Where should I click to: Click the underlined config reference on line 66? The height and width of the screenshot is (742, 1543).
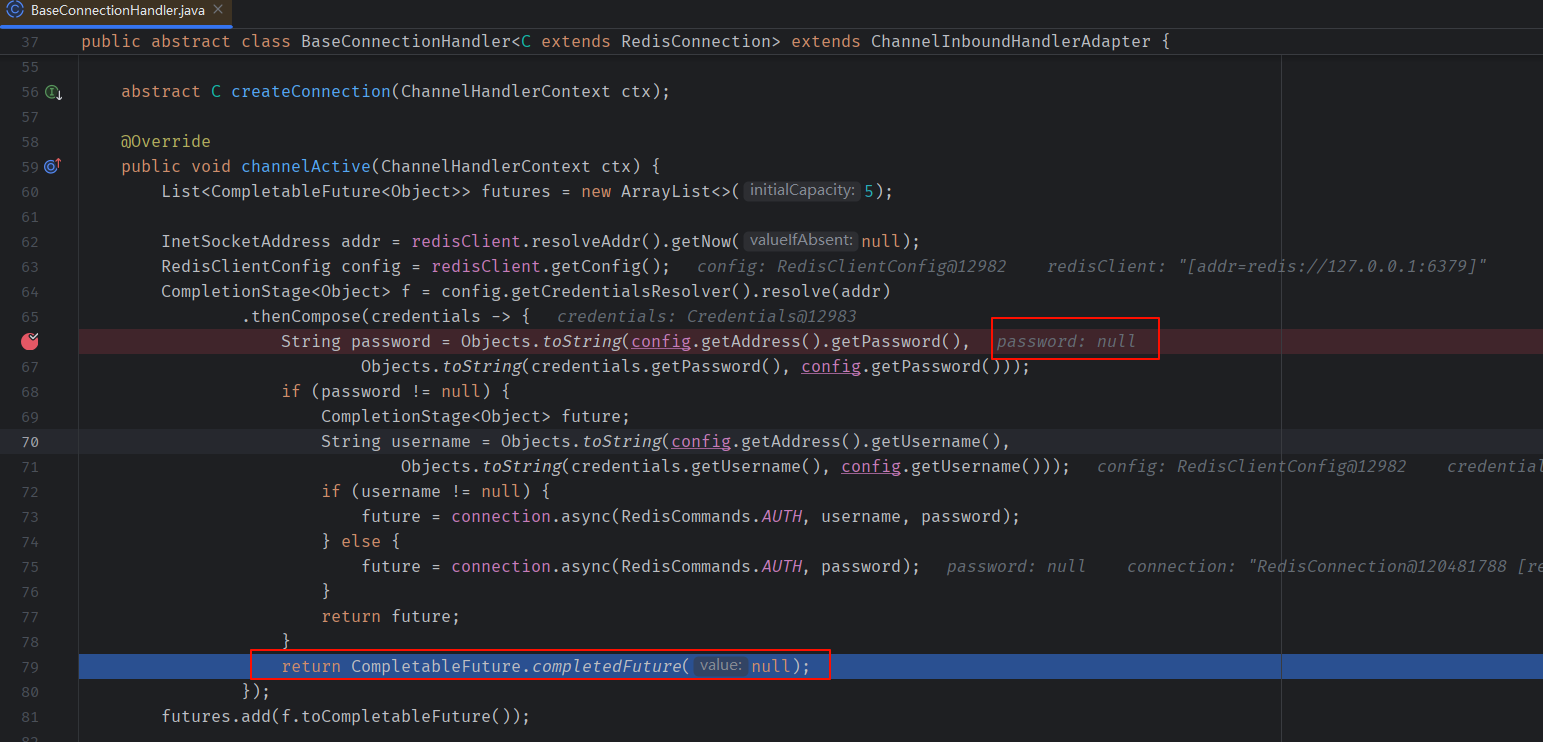click(660, 341)
